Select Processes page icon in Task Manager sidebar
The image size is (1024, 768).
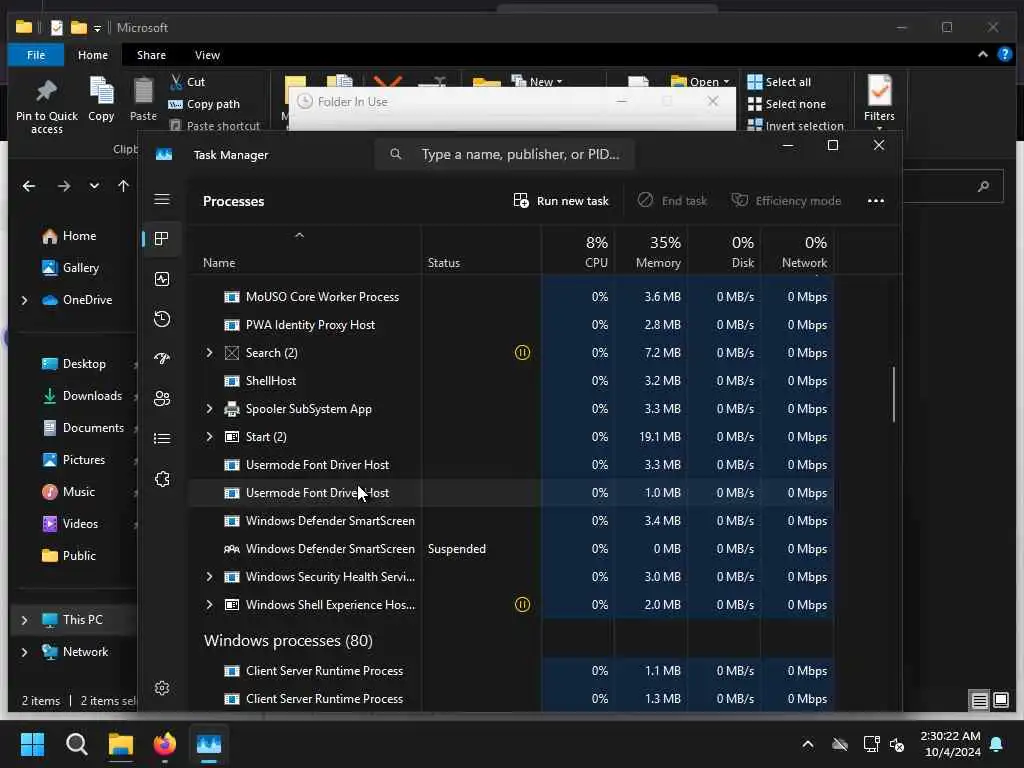click(x=162, y=238)
